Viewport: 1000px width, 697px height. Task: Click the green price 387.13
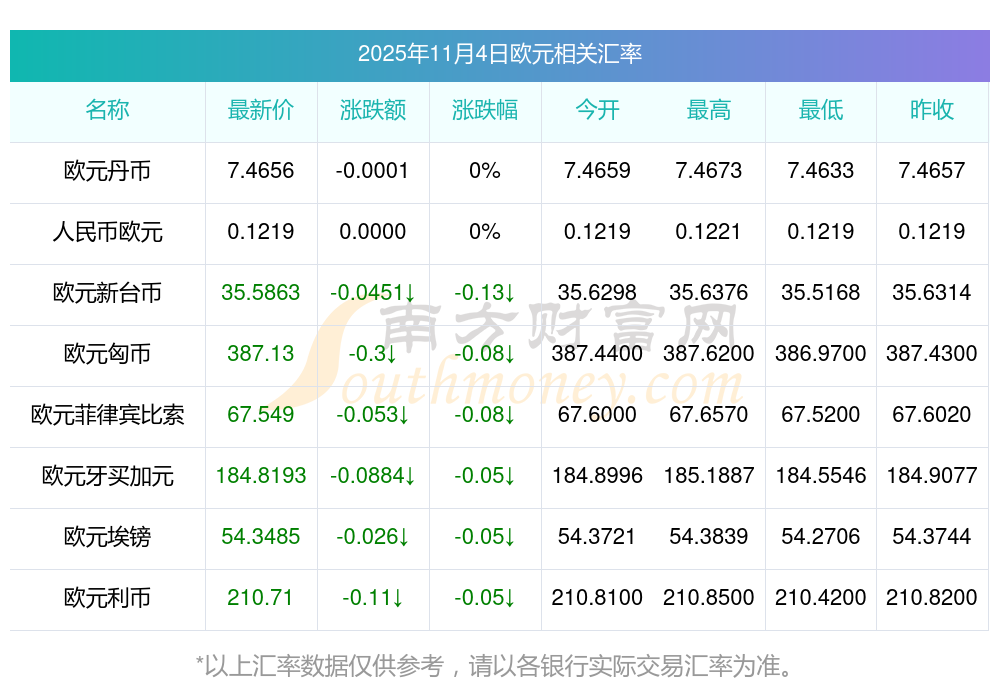tap(261, 353)
